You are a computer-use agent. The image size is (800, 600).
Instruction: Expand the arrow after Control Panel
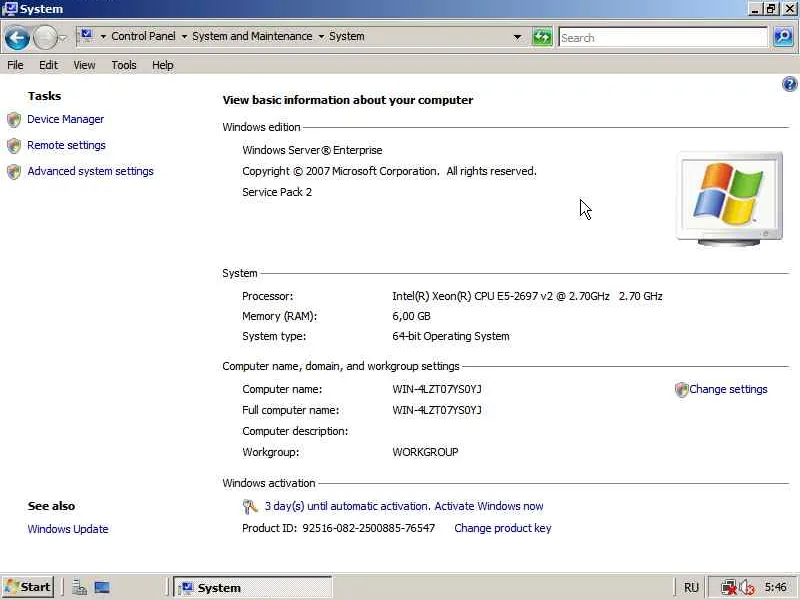(184, 37)
